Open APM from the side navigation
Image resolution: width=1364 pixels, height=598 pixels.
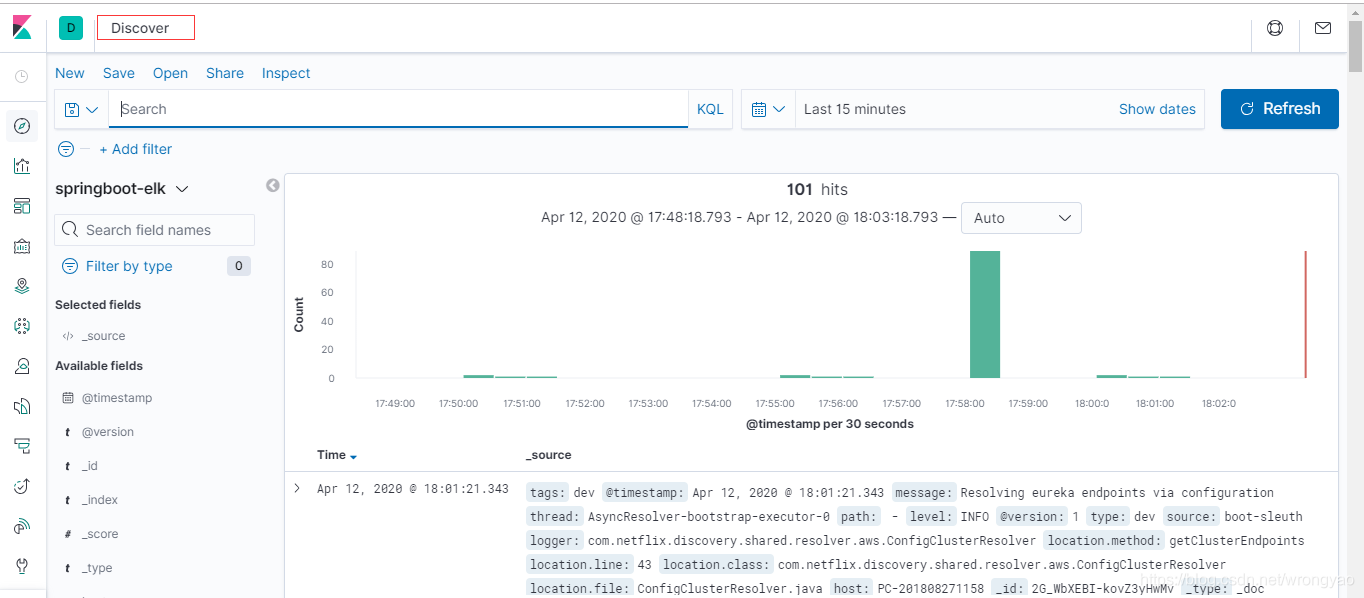click(22, 446)
